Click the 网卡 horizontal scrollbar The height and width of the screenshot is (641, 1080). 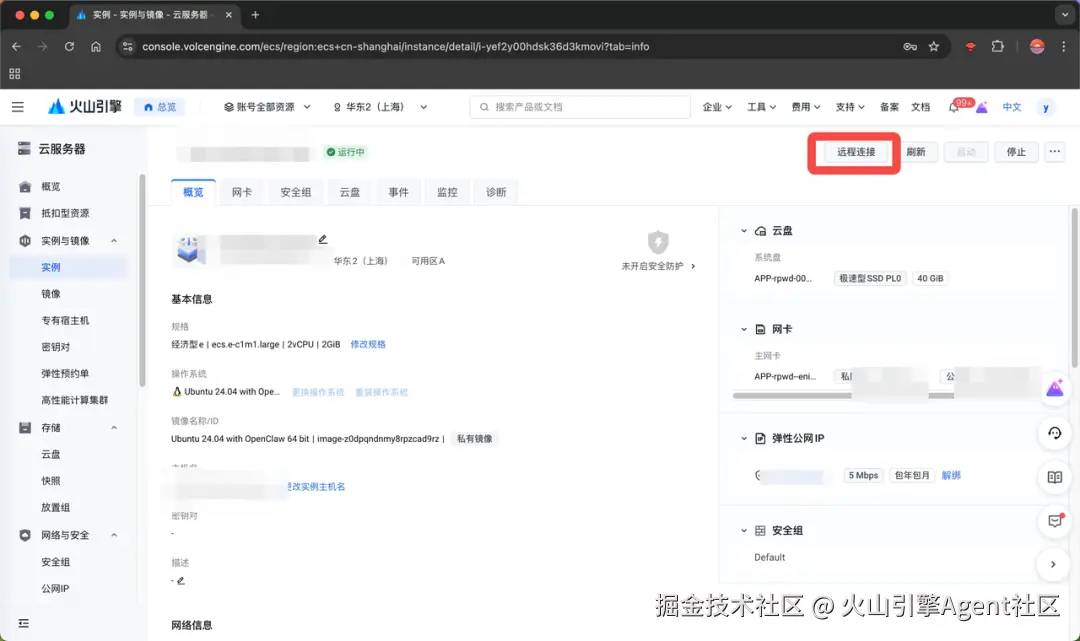point(843,396)
